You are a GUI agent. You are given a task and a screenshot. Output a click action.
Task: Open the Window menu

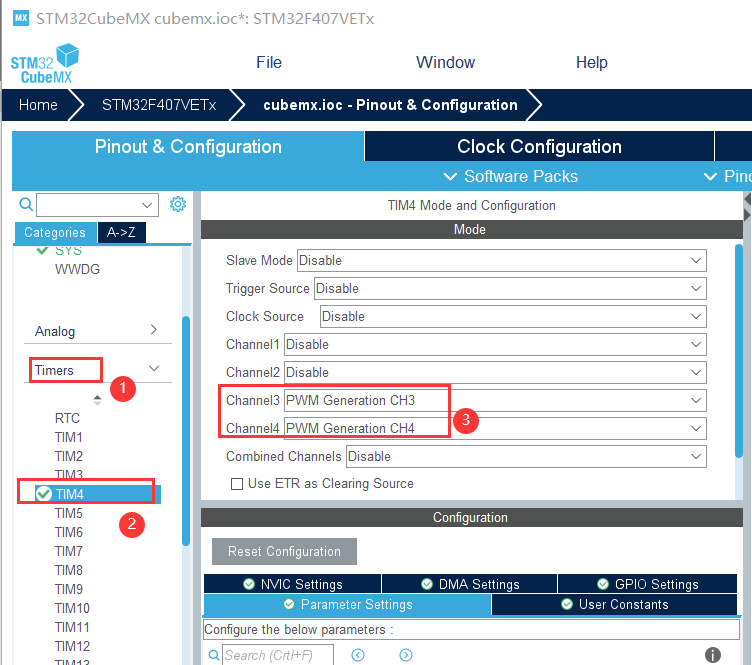(445, 62)
